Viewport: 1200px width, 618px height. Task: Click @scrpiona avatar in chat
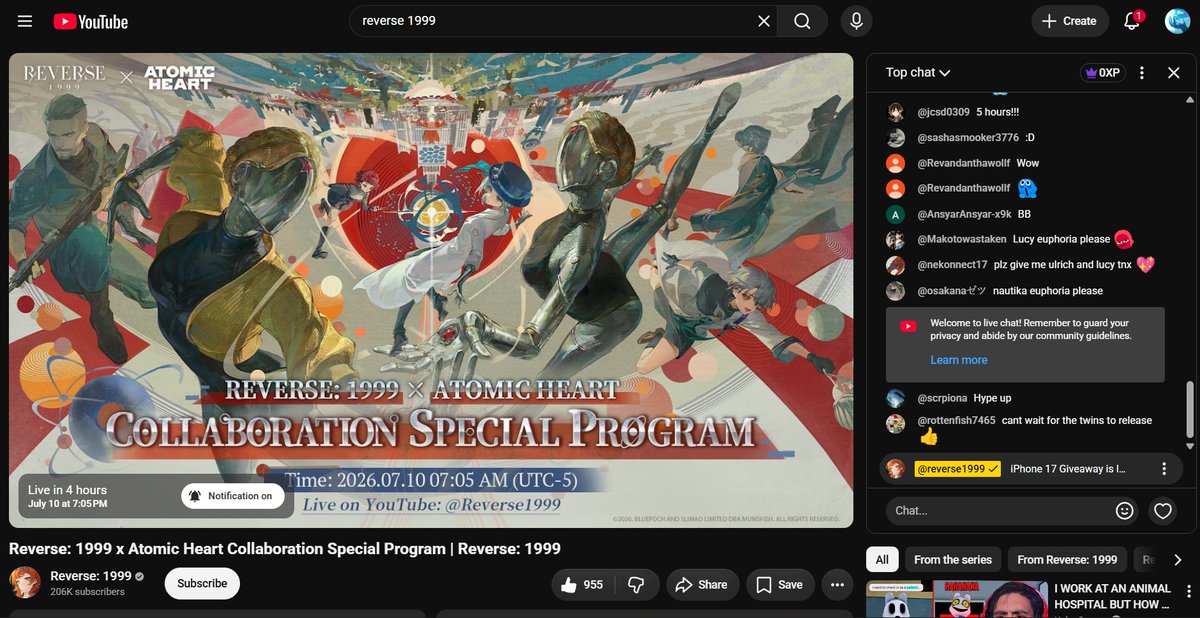(896, 398)
